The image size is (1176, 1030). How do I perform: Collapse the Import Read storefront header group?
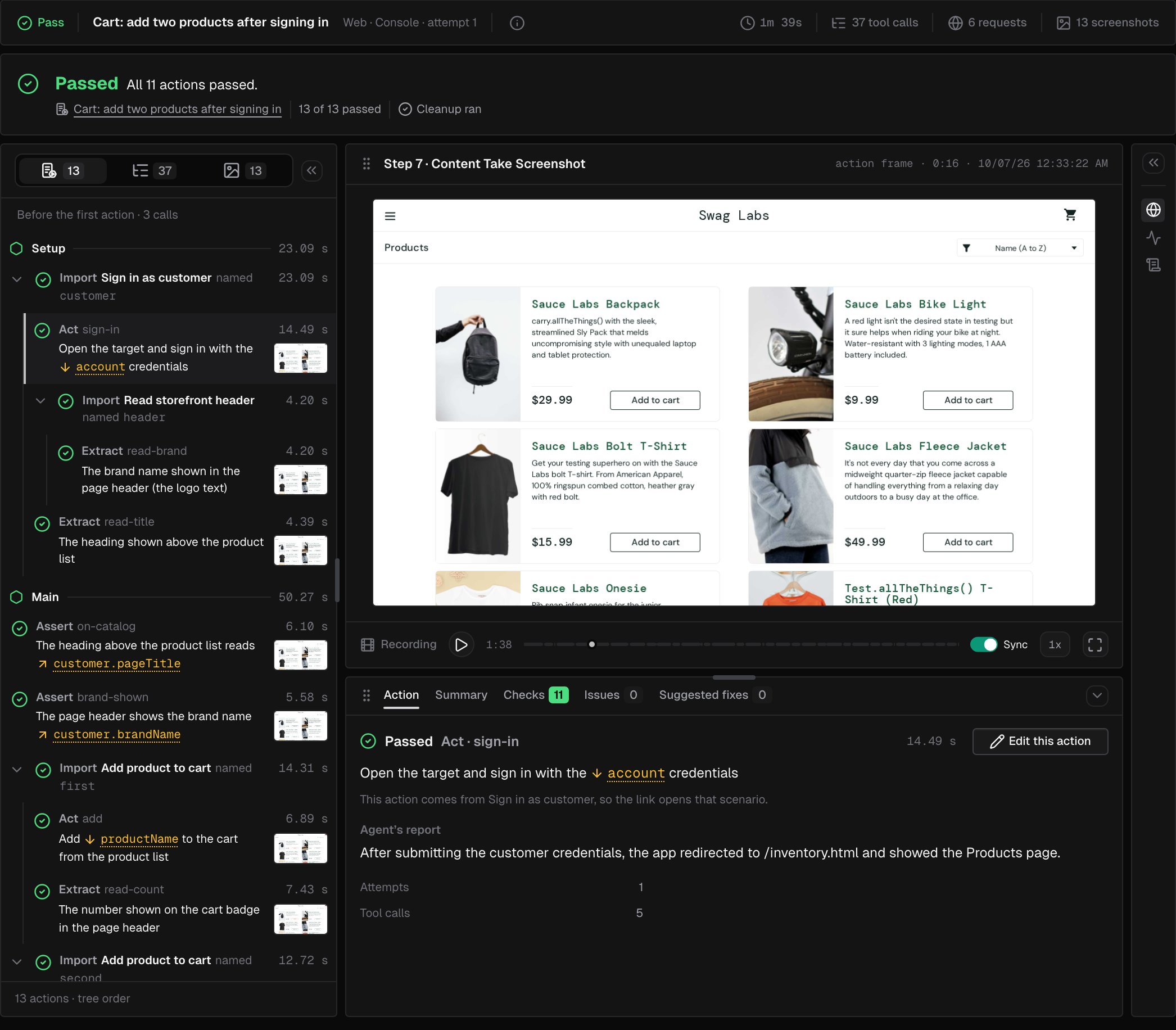pos(40,401)
